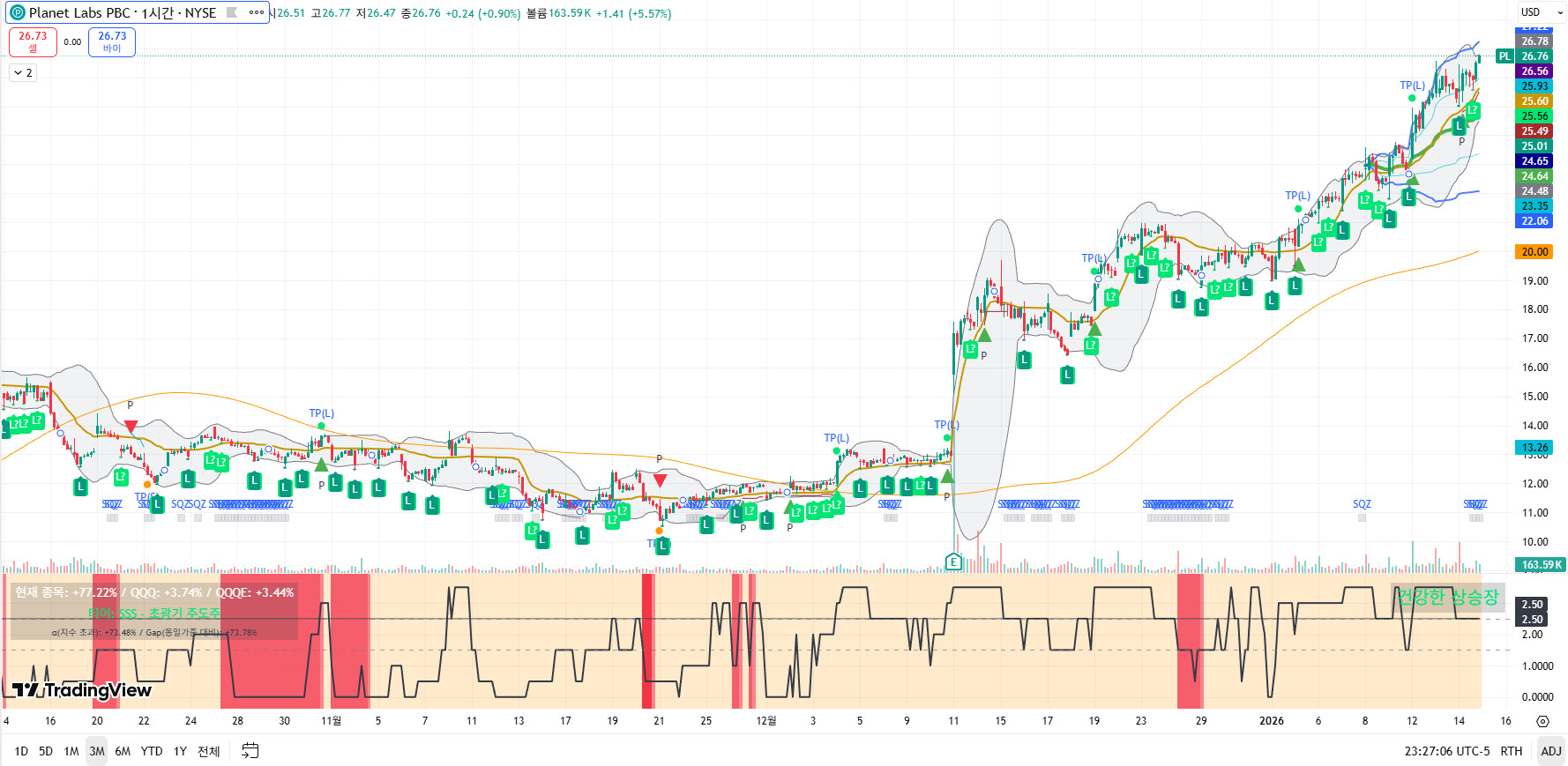Click the Planet Labs round logo icon

pos(17,12)
